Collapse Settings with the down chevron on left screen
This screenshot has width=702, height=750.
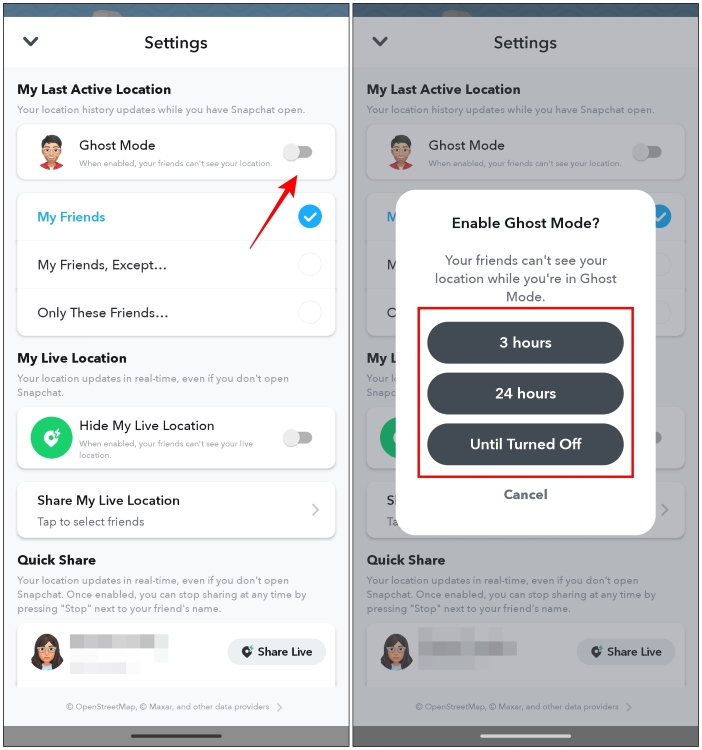tap(31, 42)
